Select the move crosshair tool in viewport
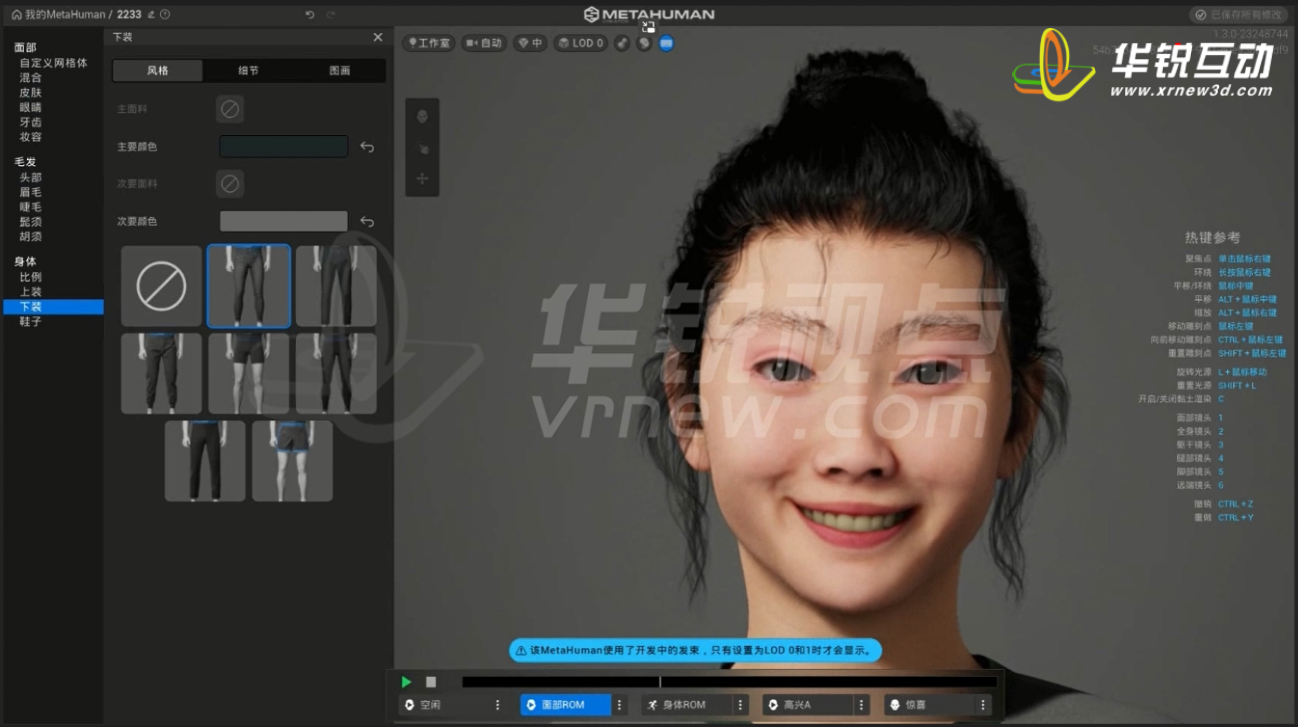1298x727 pixels. coord(422,179)
